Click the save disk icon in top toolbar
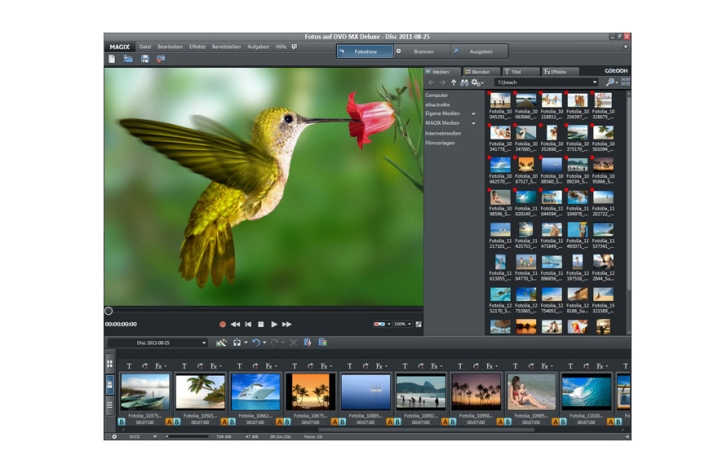718x473 pixels. [145, 59]
